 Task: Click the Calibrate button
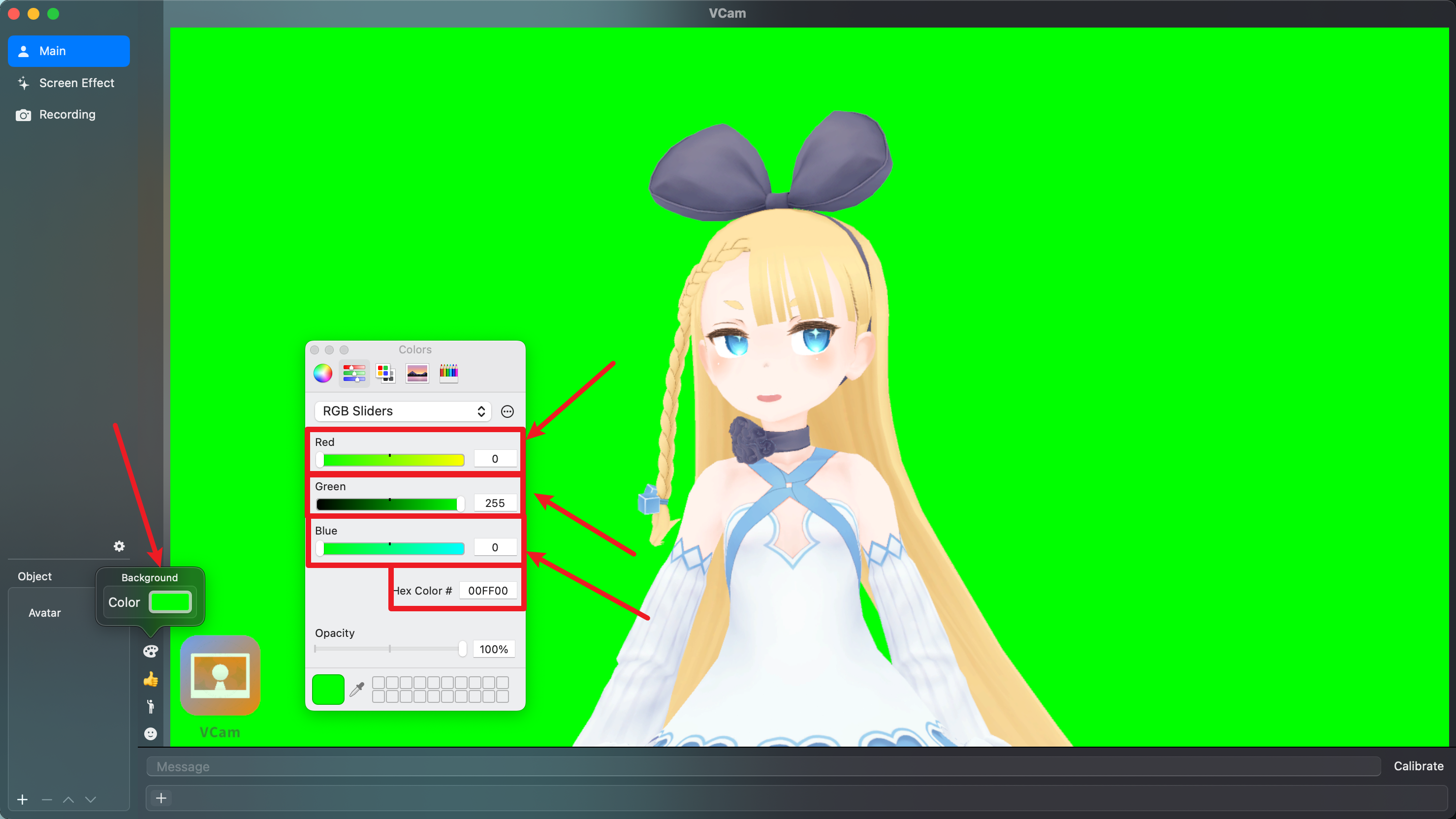(x=1418, y=766)
